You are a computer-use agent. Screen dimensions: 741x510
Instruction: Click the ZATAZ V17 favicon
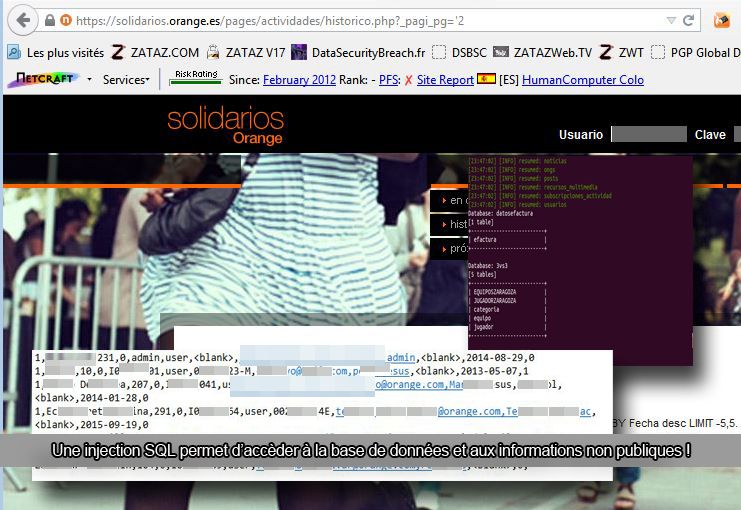pos(213,52)
